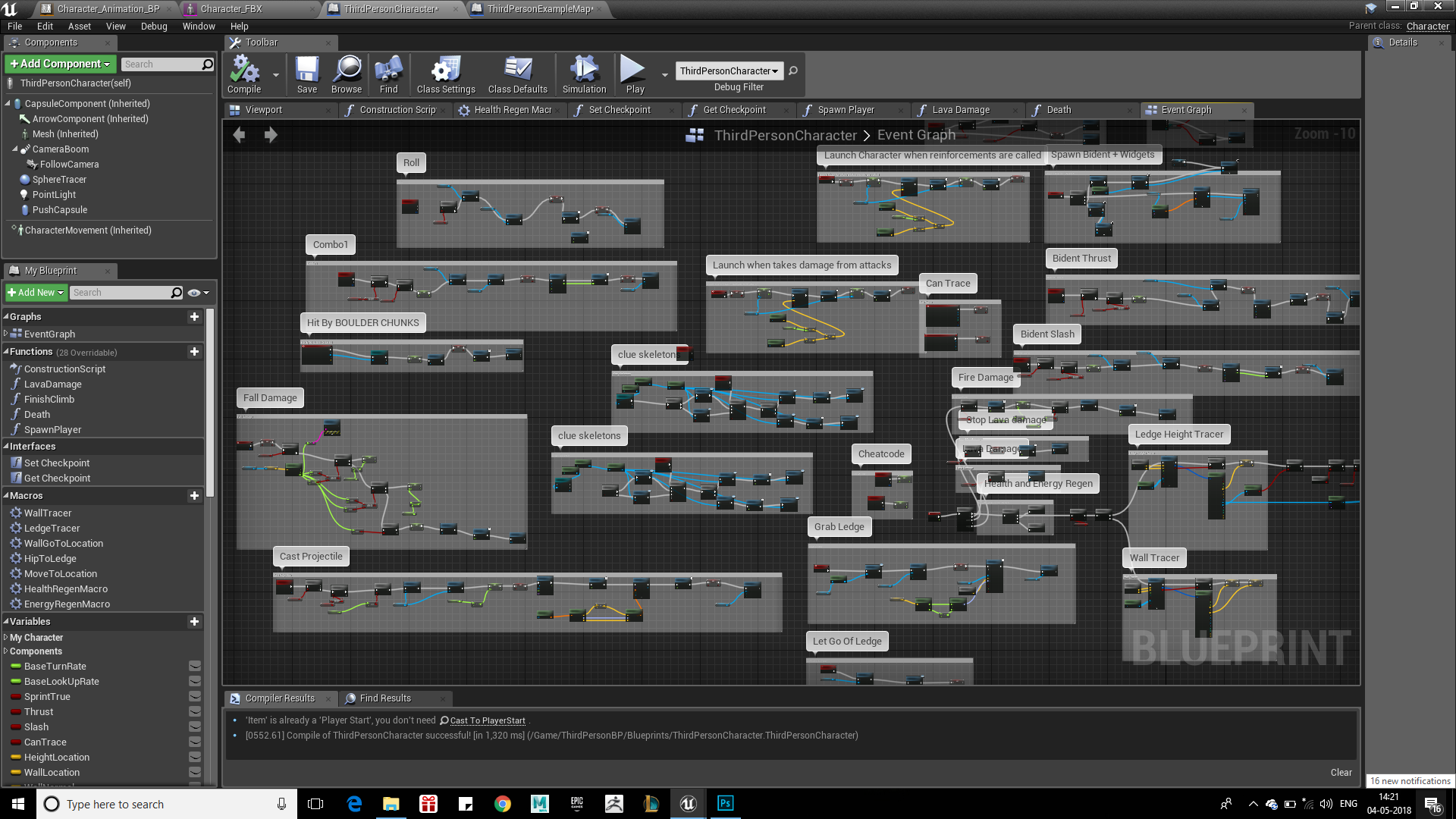Image resolution: width=1456 pixels, height=819 pixels.
Task: Toggle visibility of CanTrace variable
Action: point(195,742)
